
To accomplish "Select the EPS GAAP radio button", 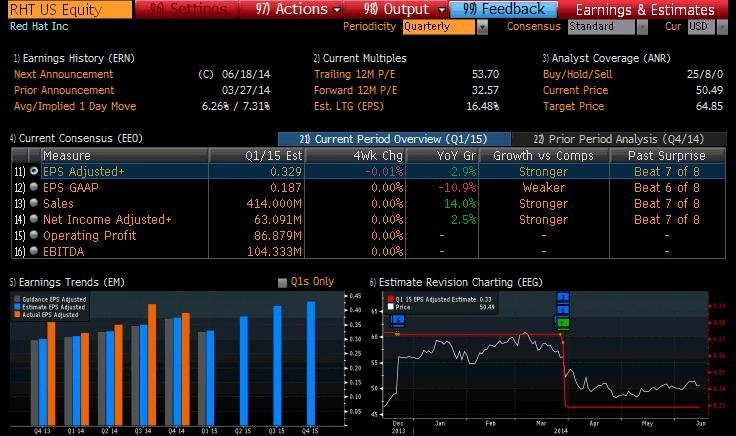I will pyautogui.click(x=34, y=187).
